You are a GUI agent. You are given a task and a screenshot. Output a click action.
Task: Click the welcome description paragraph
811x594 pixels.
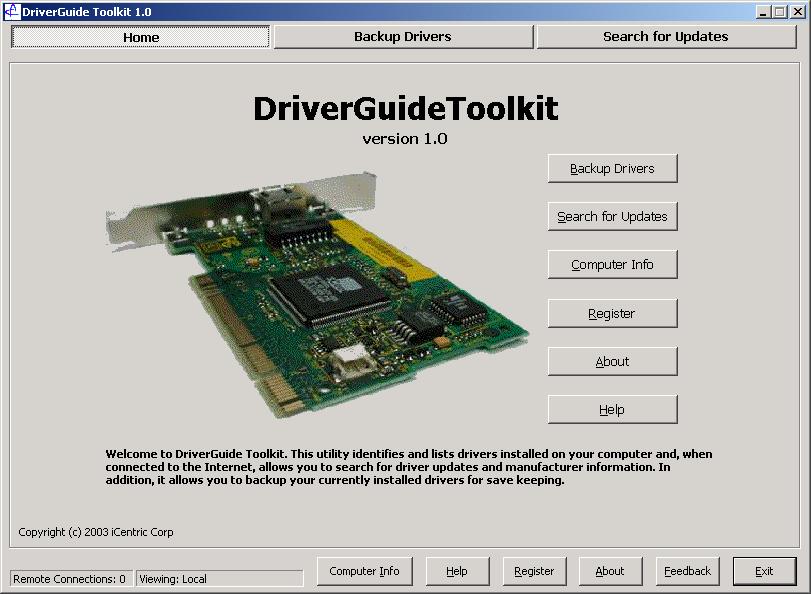click(x=409, y=467)
